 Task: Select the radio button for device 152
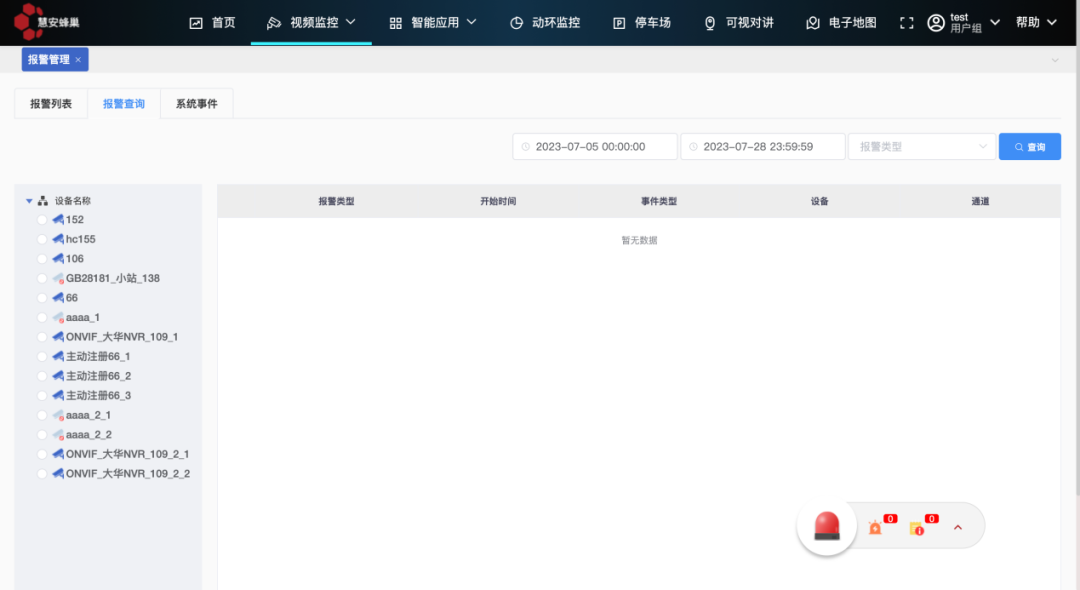tap(42, 220)
